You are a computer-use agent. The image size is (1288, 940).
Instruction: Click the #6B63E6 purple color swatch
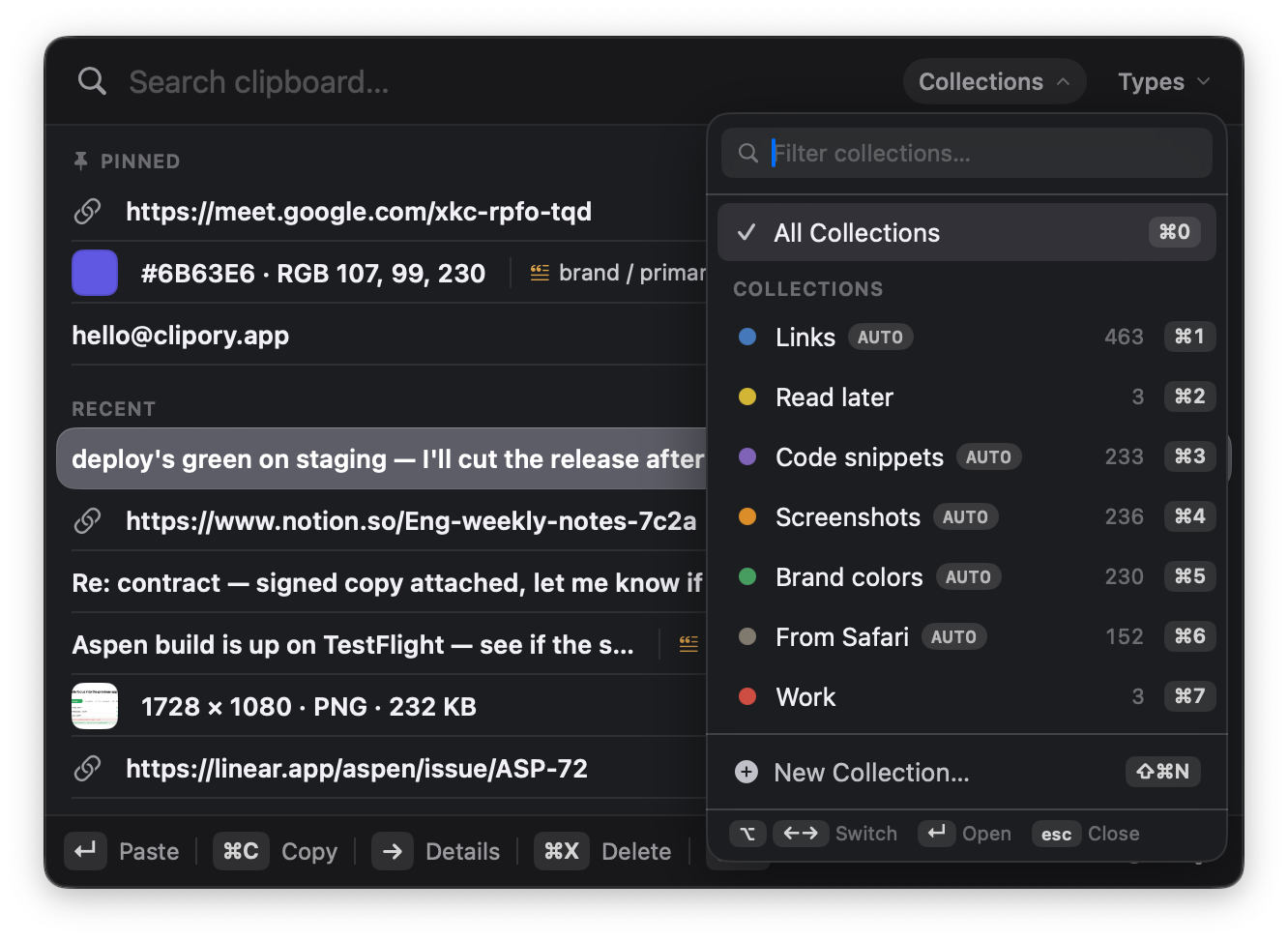pyautogui.click(x=95, y=273)
